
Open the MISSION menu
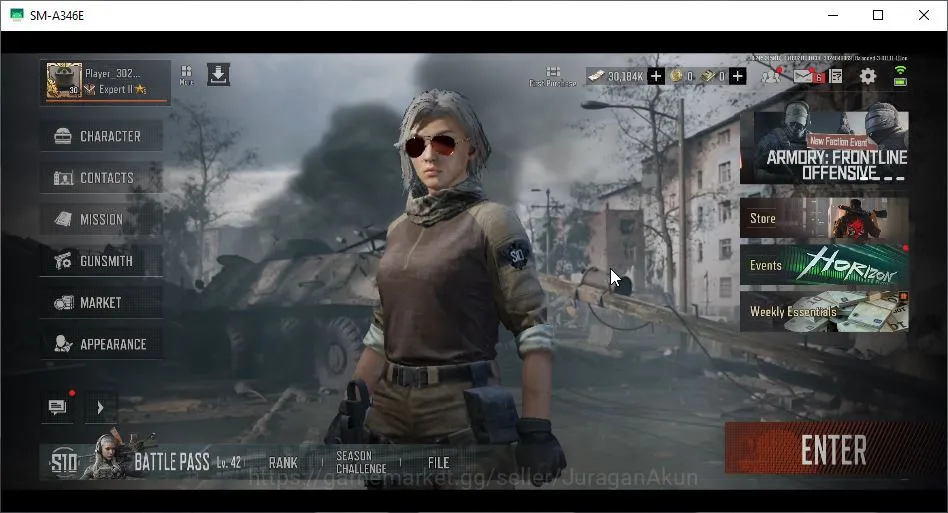(x=101, y=219)
